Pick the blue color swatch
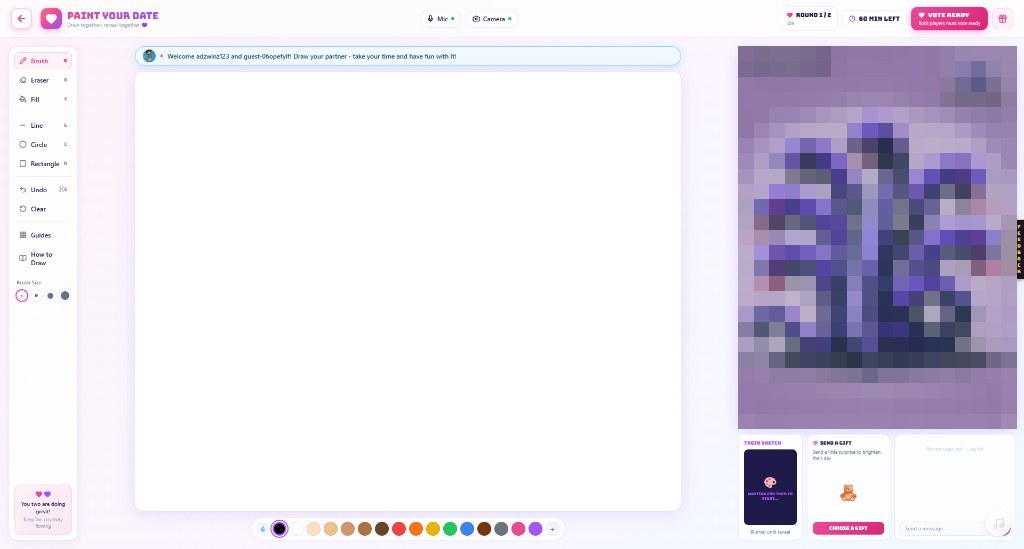 [467, 529]
